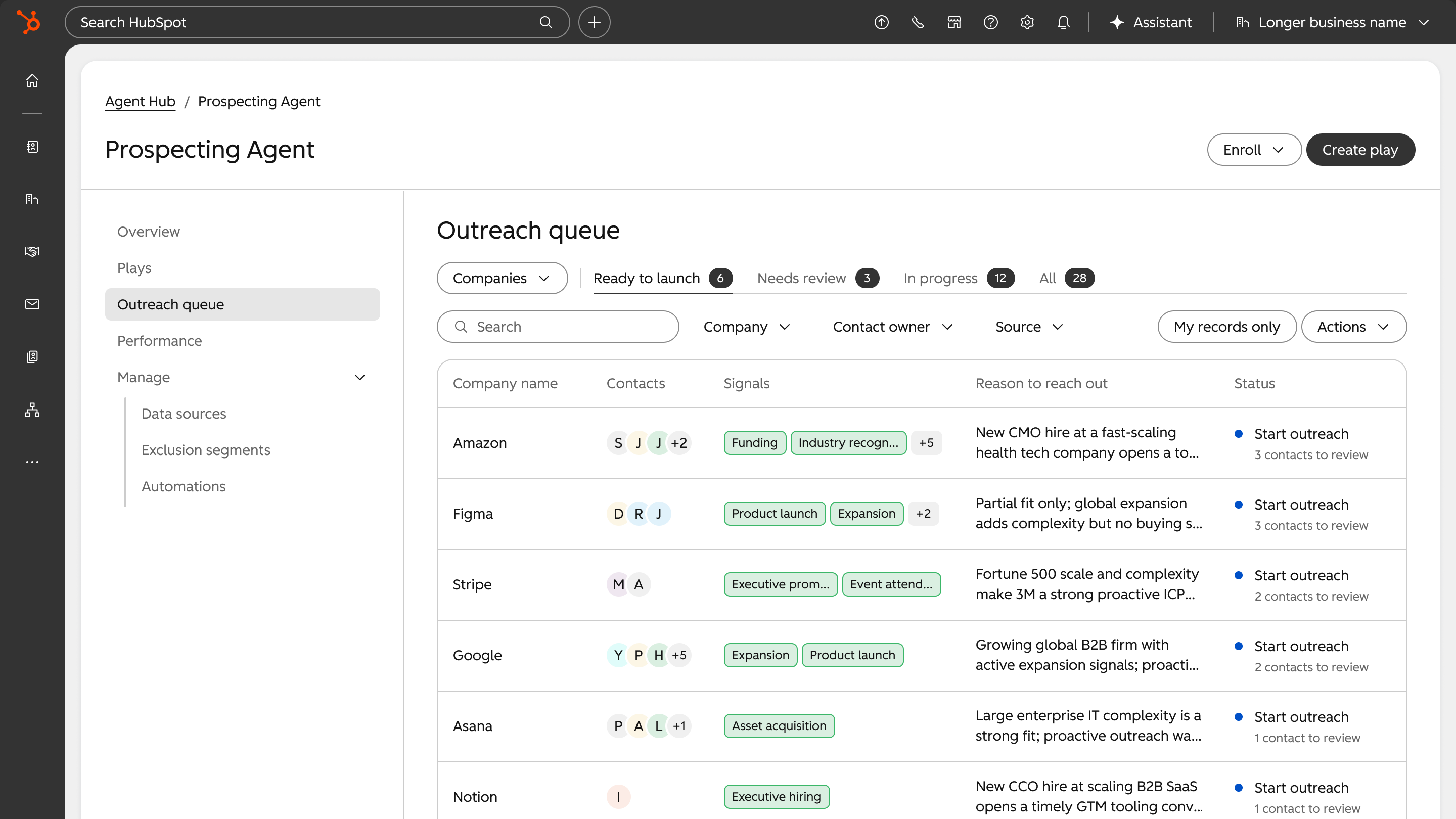
Task: Open the calling phone icon
Action: point(918,22)
